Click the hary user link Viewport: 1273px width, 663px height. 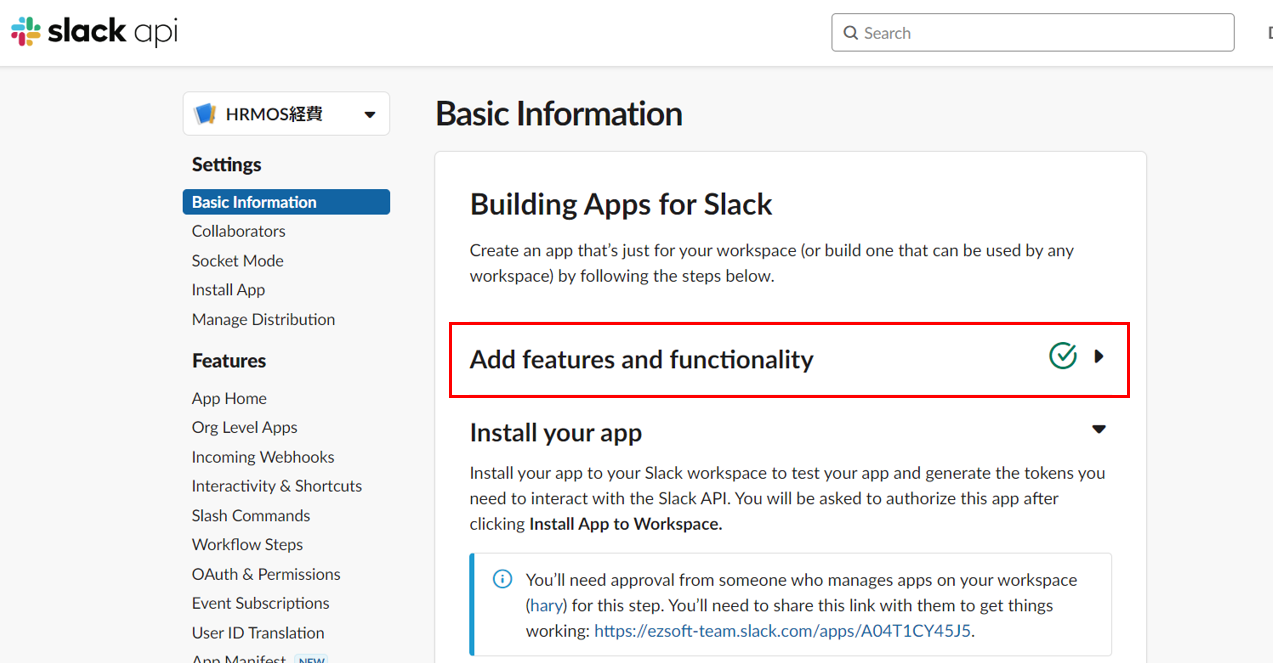pyautogui.click(x=546, y=605)
